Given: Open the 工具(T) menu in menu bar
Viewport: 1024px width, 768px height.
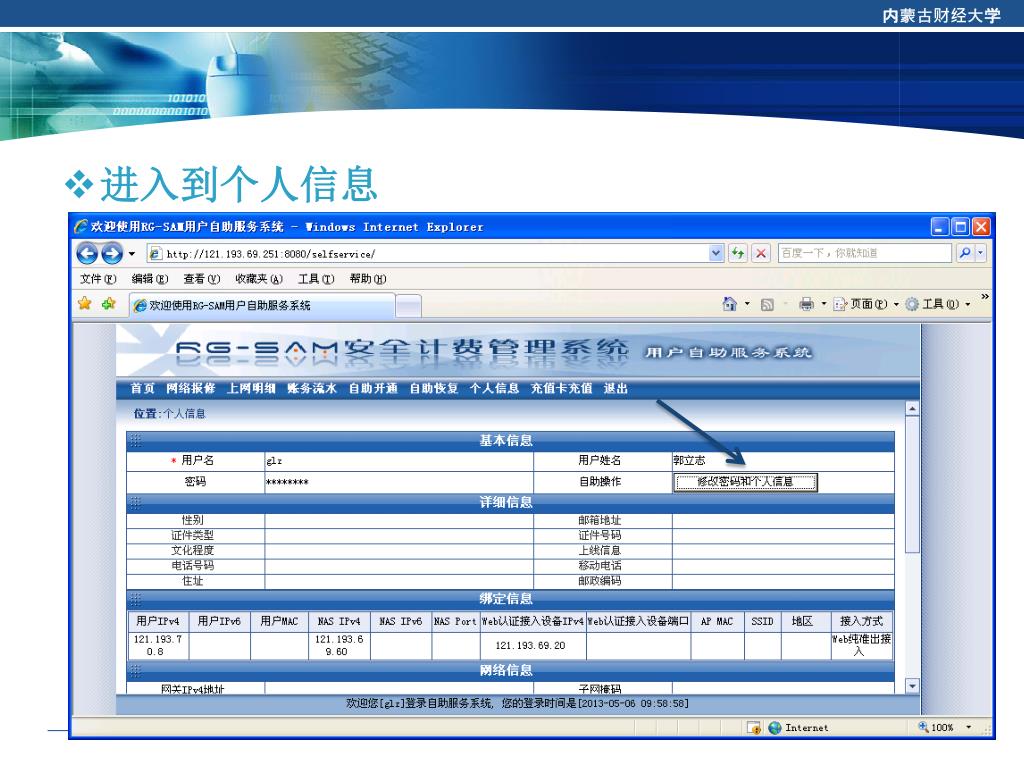Looking at the screenshot, I should 316,280.
